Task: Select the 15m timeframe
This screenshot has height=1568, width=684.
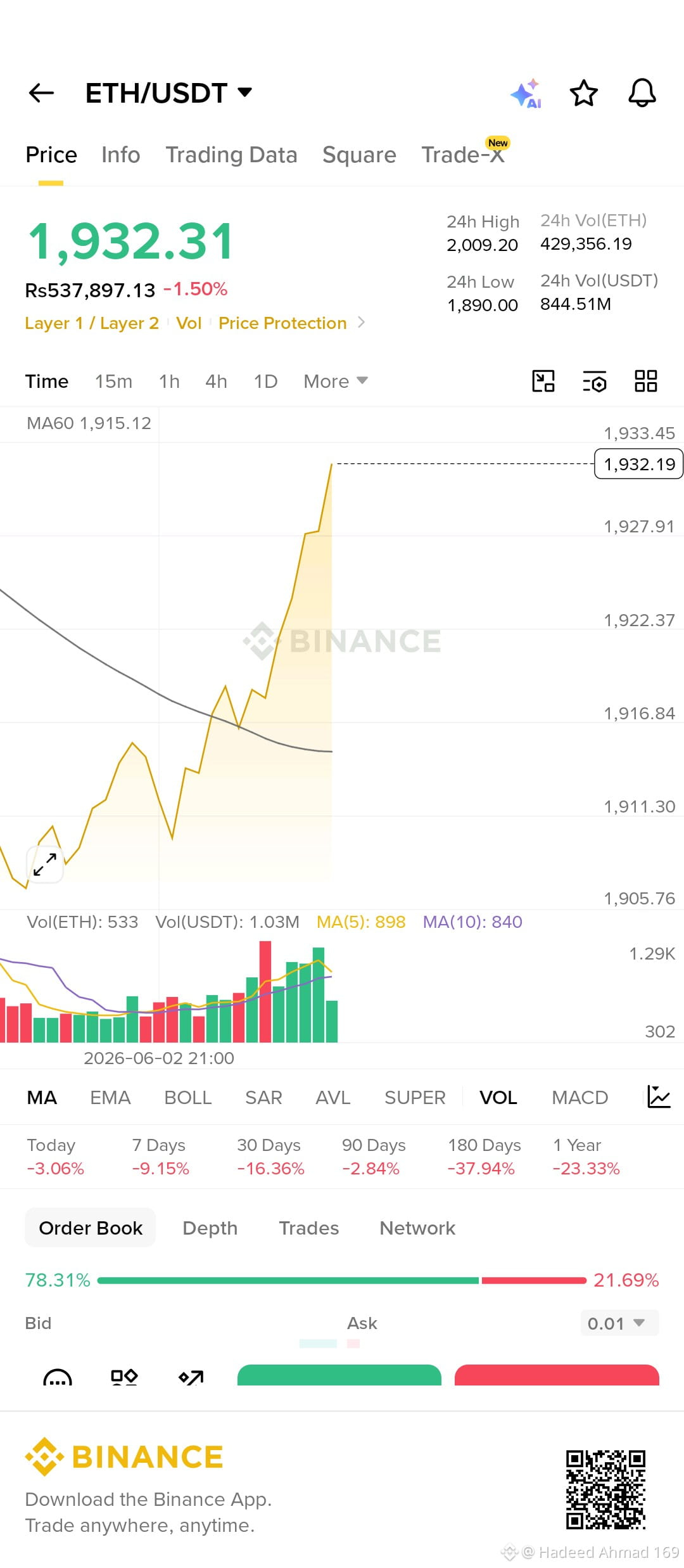Action: click(113, 382)
